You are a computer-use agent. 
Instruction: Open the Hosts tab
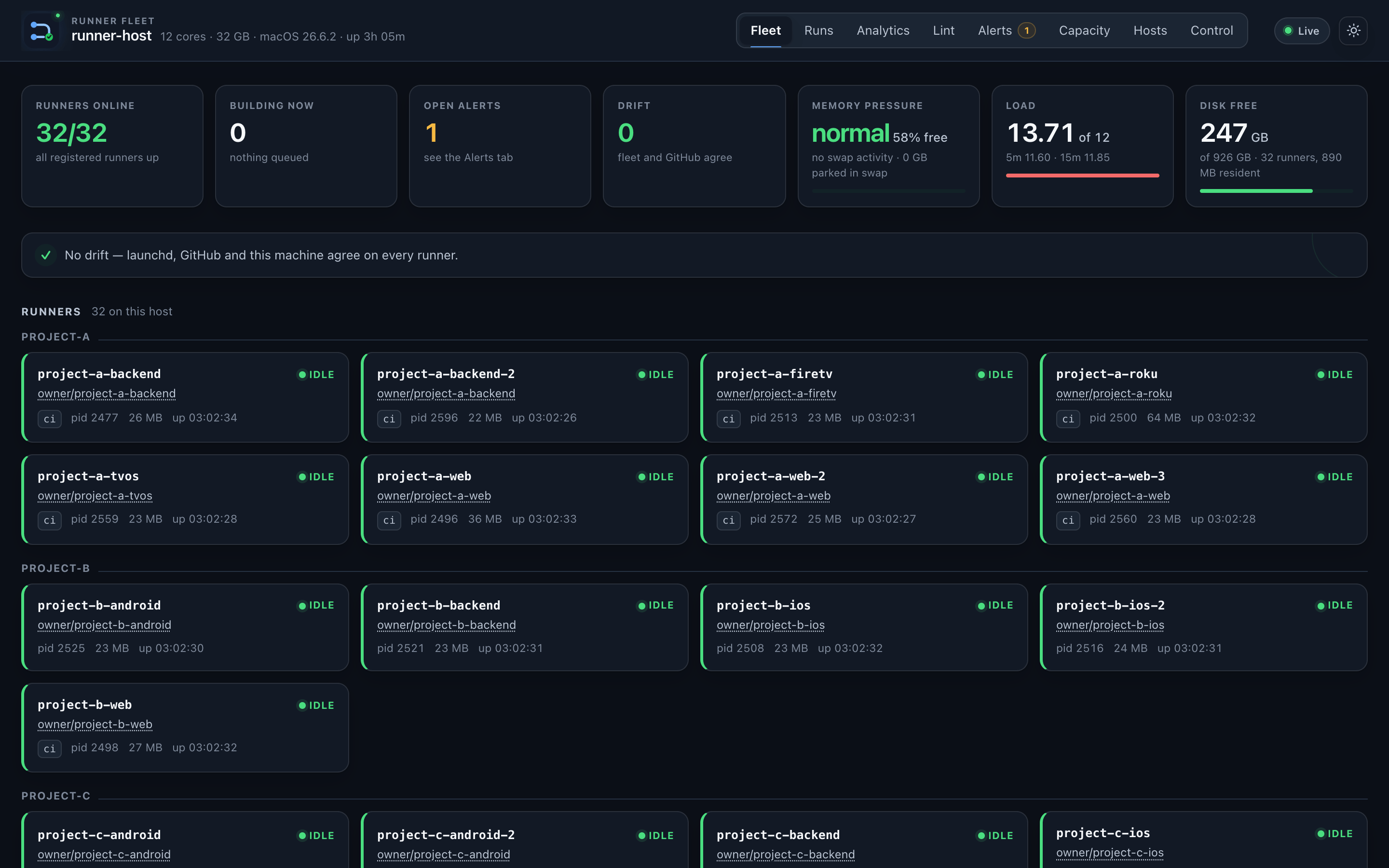1150,30
